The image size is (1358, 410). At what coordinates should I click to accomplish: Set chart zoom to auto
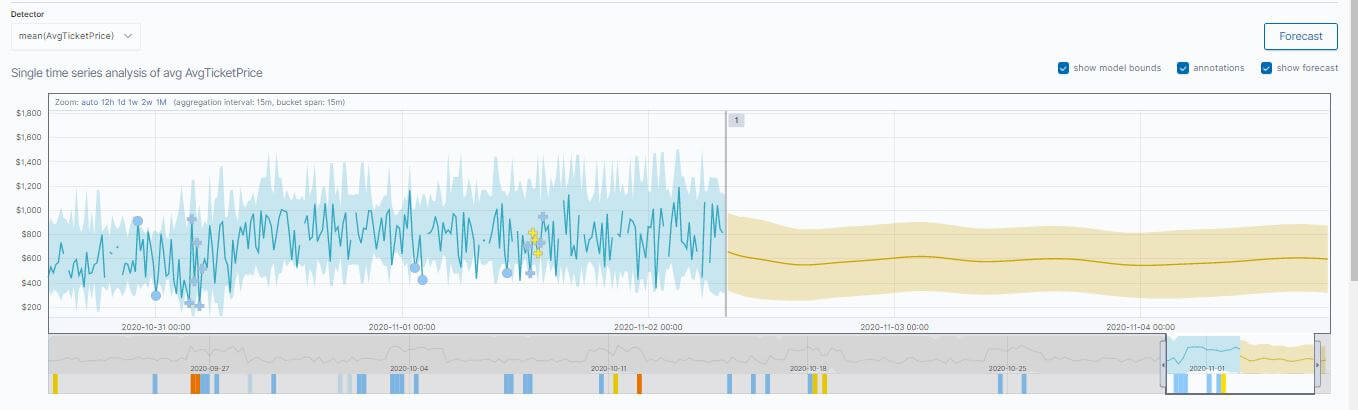coord(90,103)
